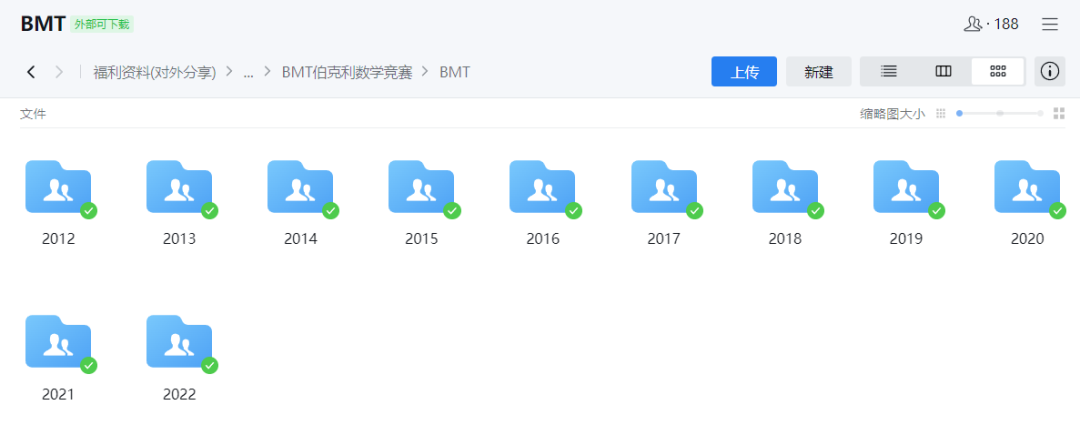Go back with the left arrow
This screenshot has height=425, width=1080.
point(30,72)
